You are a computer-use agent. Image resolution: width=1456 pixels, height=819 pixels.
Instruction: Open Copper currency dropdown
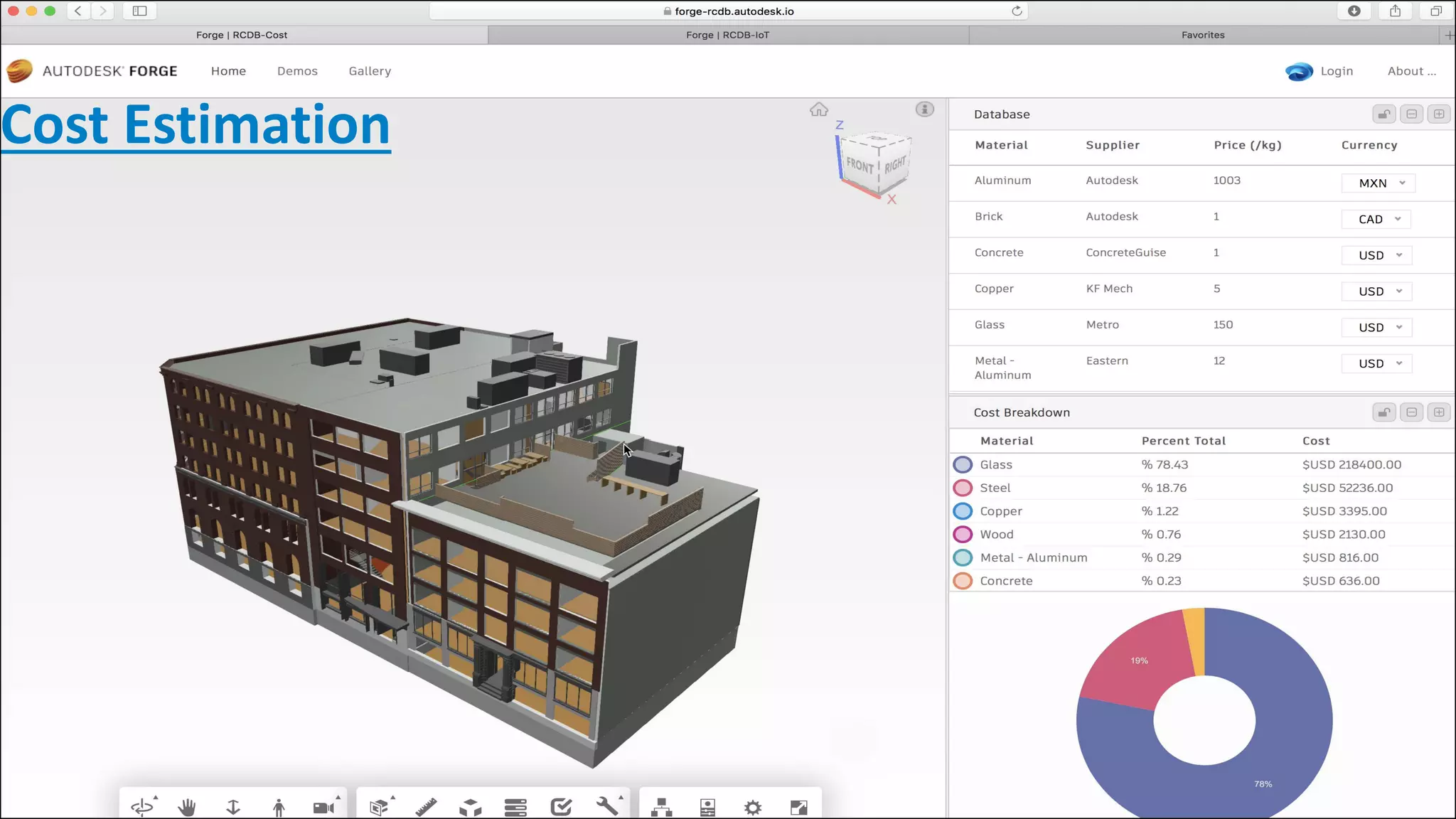pos(1376,291)
